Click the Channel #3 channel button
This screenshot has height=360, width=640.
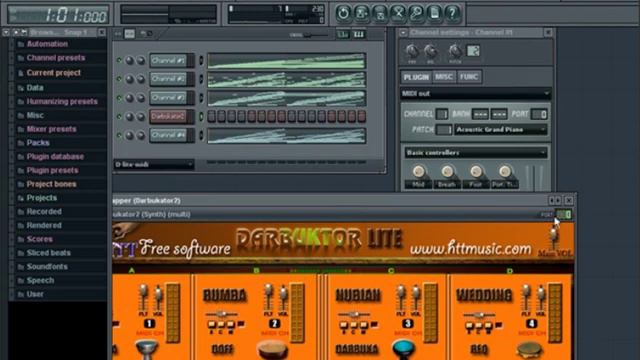point(168,98)
